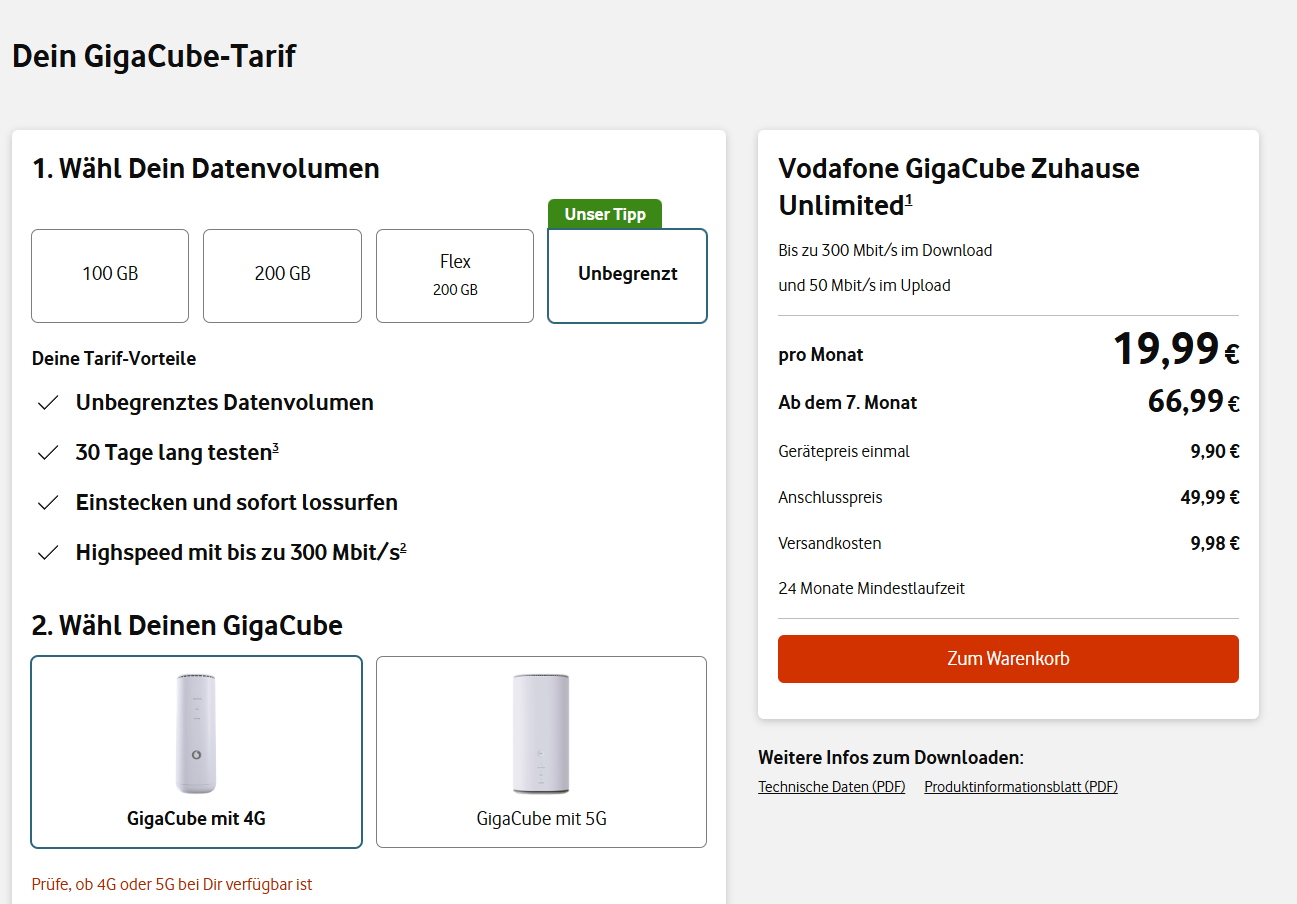The height and width of the screenshot is (904, 1297).
Task: Select the 100 GB data volume option
Action: (x=110, y=275)
